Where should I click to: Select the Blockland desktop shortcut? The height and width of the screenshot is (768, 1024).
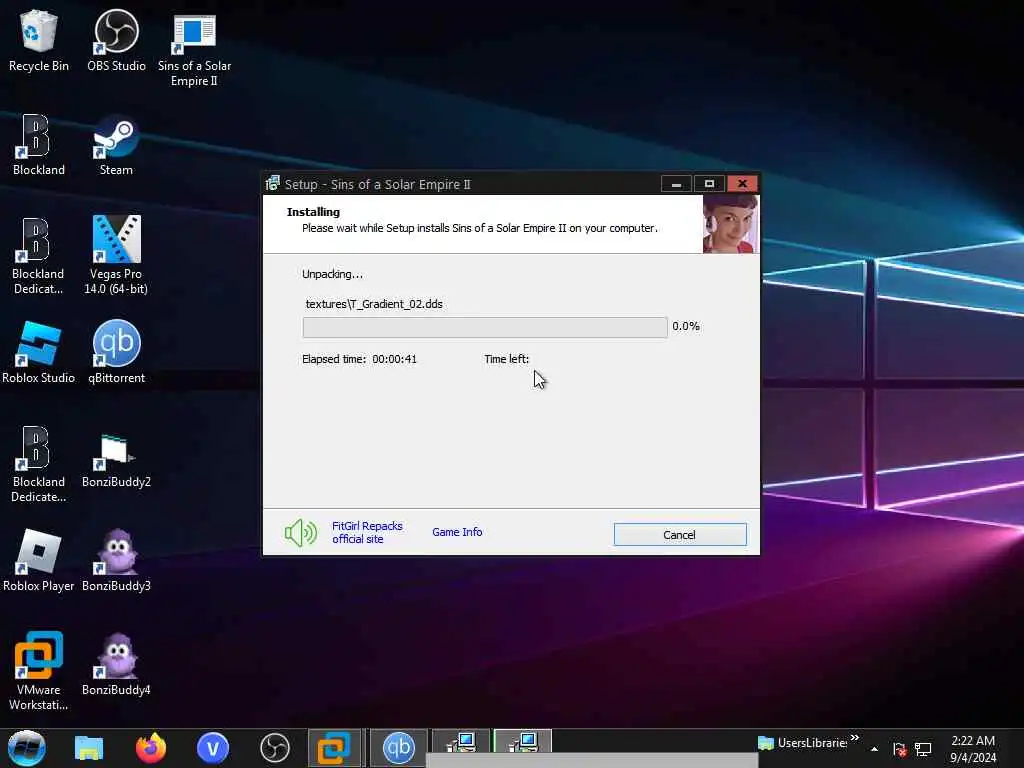tap(39, 145)
